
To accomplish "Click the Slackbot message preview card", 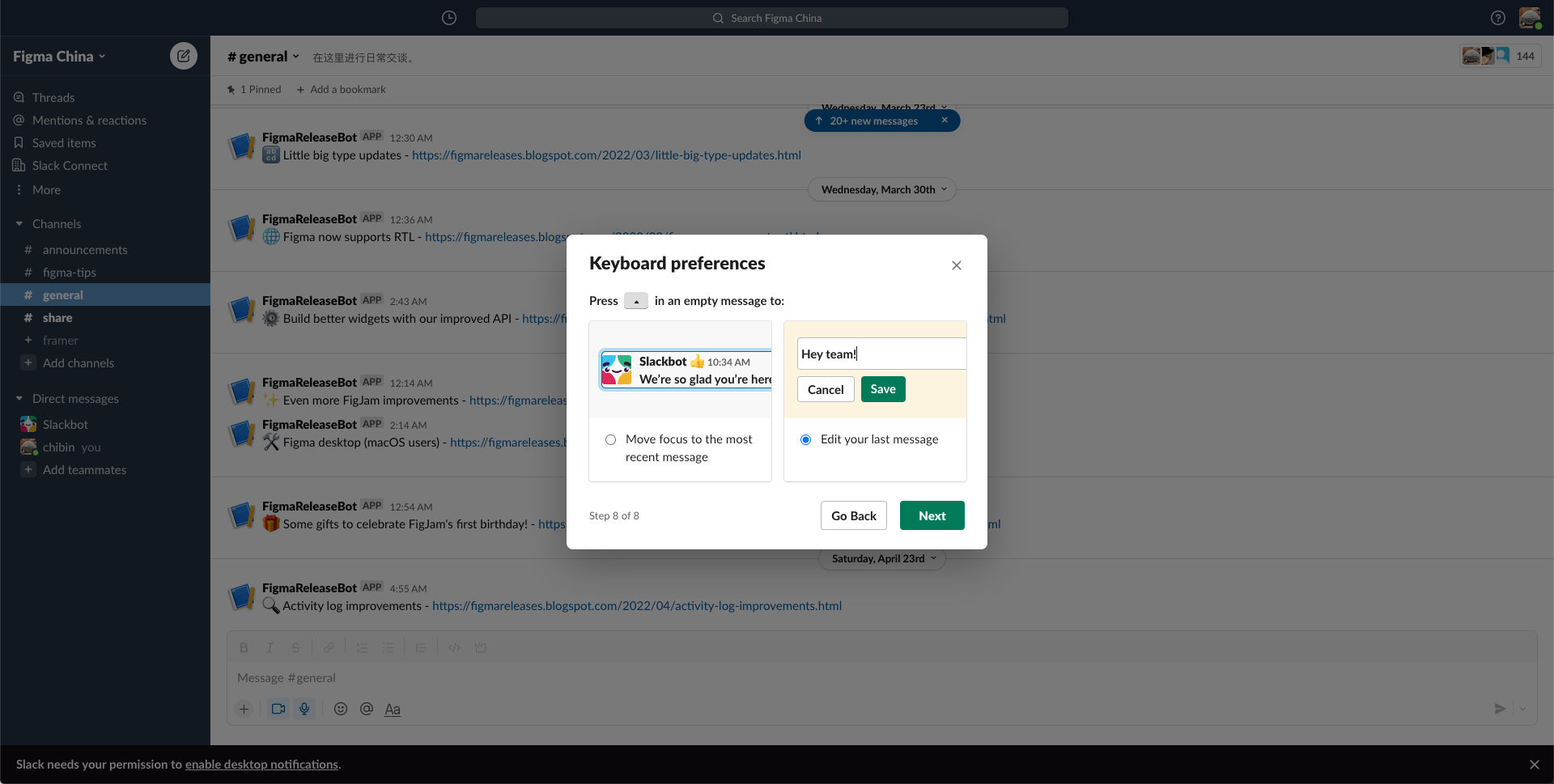I will [x=686, y=370].
